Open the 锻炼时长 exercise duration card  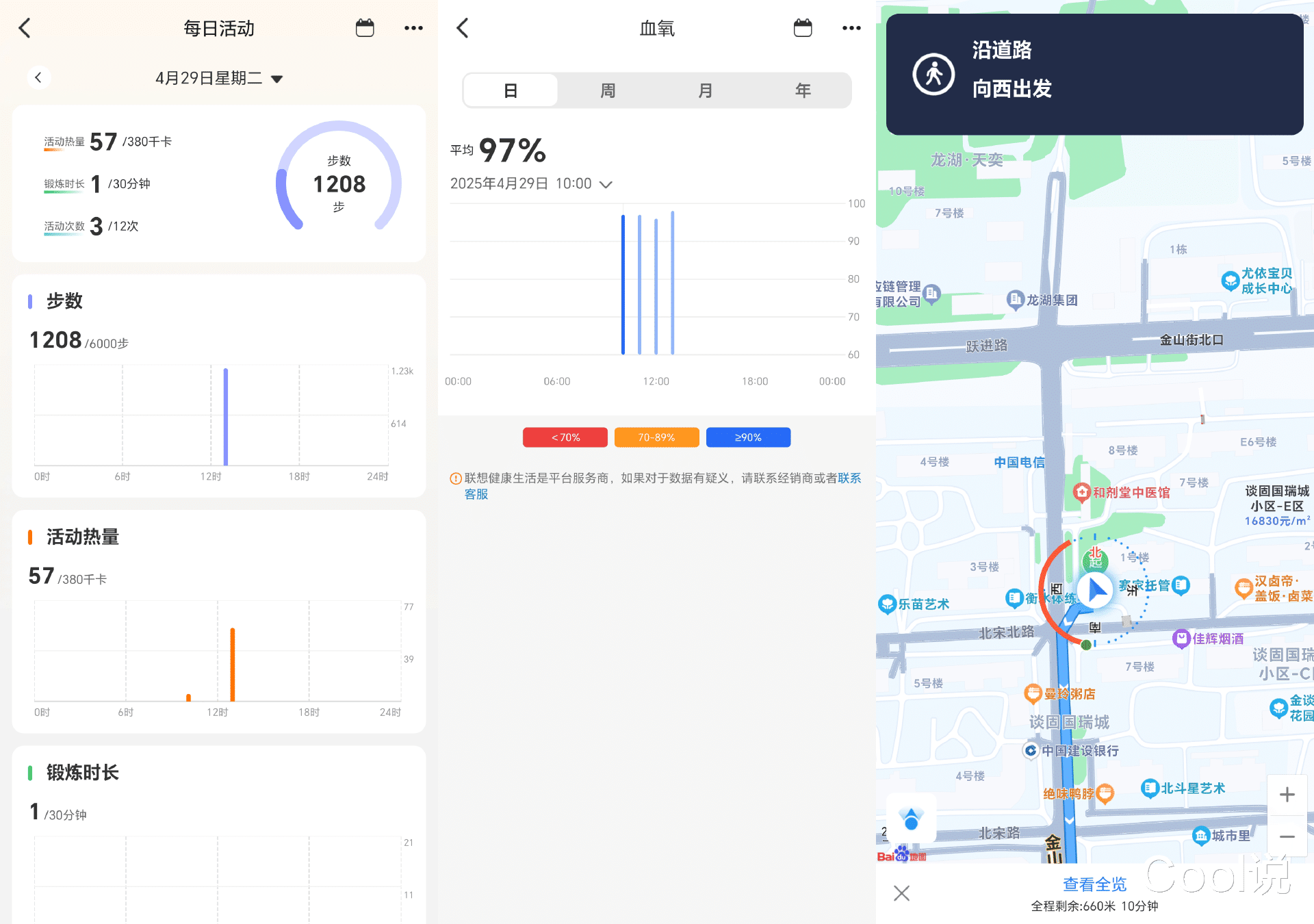[x=219, y=835]
